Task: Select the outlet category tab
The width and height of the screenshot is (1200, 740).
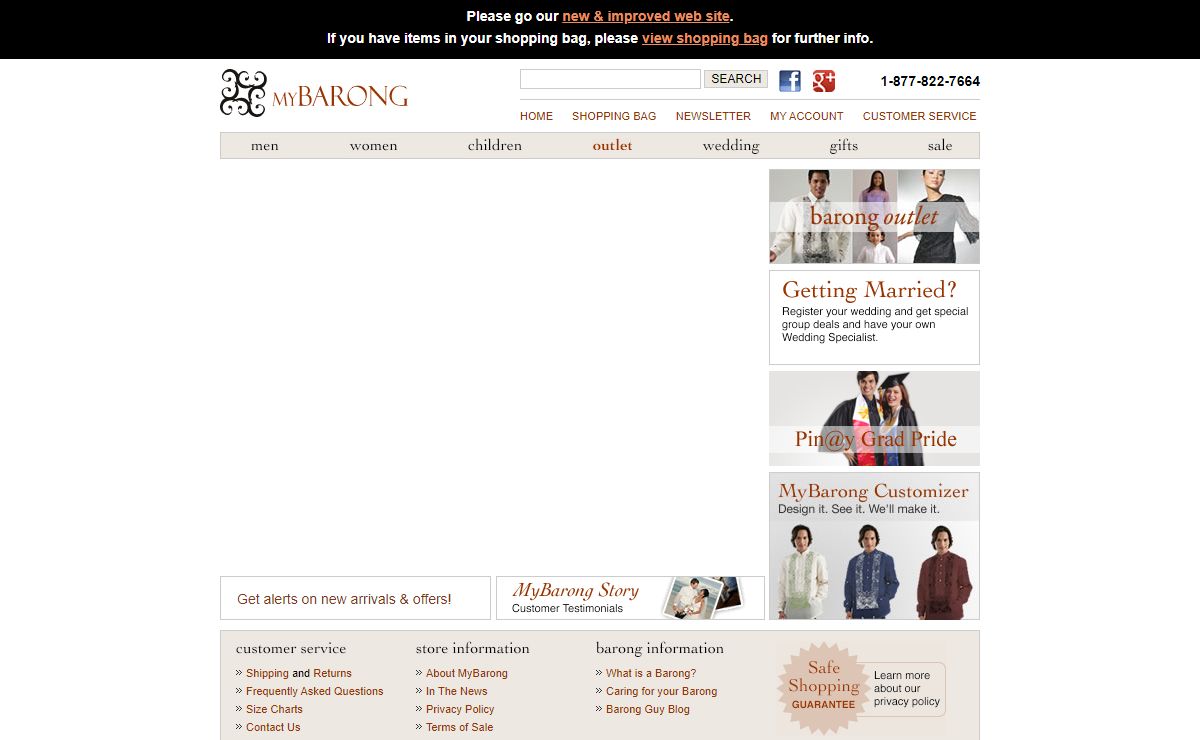Action: tap(613, 146)
